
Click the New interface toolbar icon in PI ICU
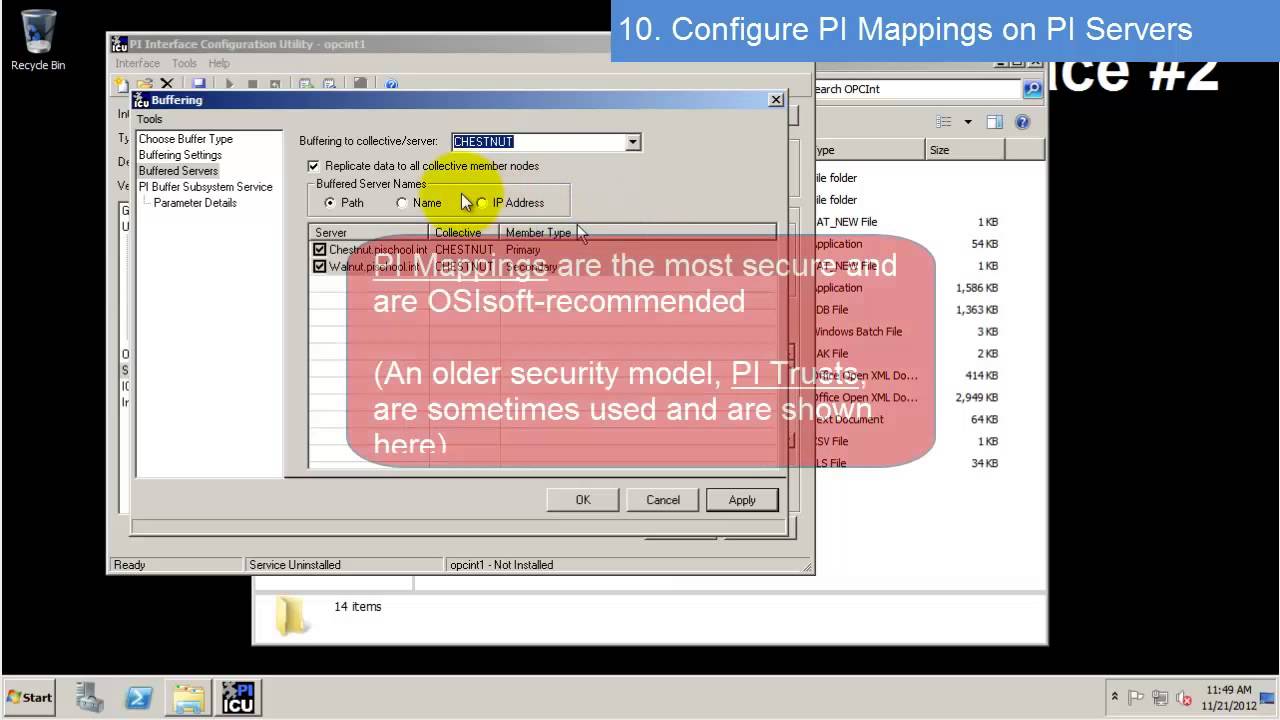tap(121, 85)
